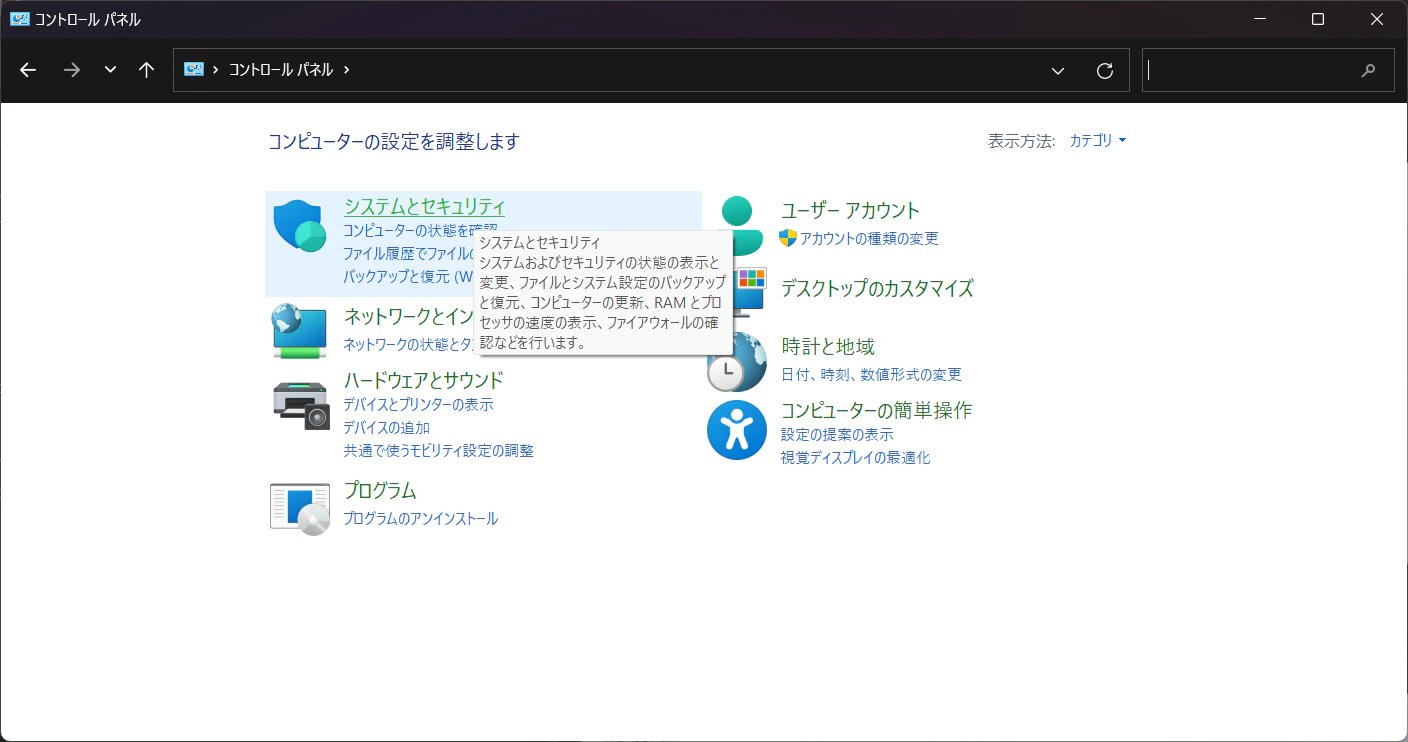Viewport: 1408px width, 742px height.
Task: Open the Hardware and Sound printer icon
Action: tap(300, 405)
